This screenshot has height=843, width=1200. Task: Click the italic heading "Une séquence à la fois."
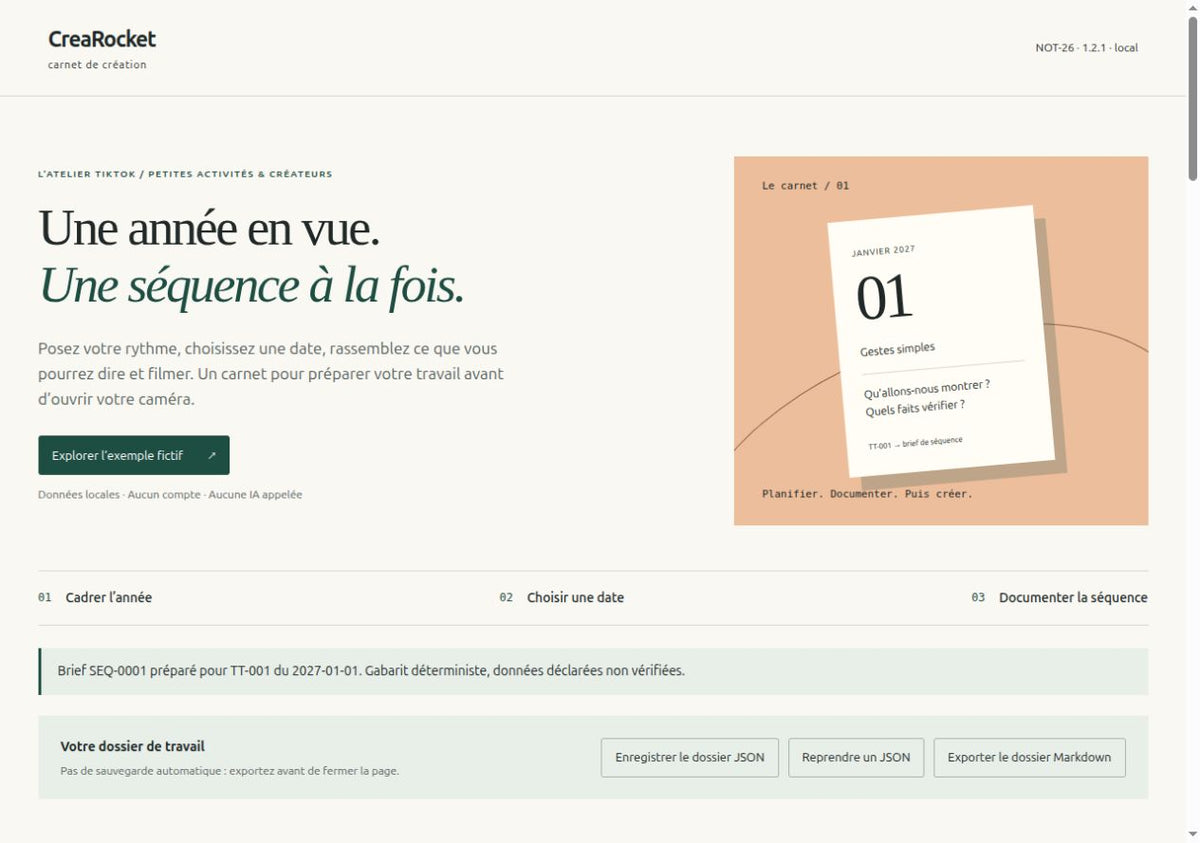coord(251,285)
